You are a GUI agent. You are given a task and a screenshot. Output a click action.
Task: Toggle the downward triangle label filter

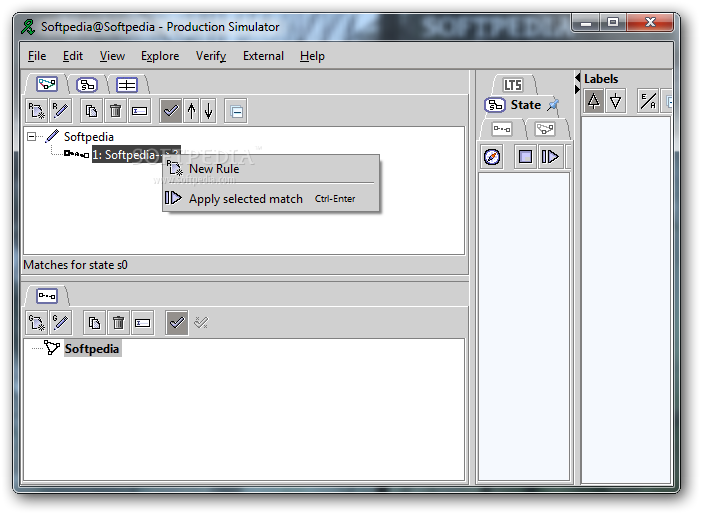click(615, 101)
